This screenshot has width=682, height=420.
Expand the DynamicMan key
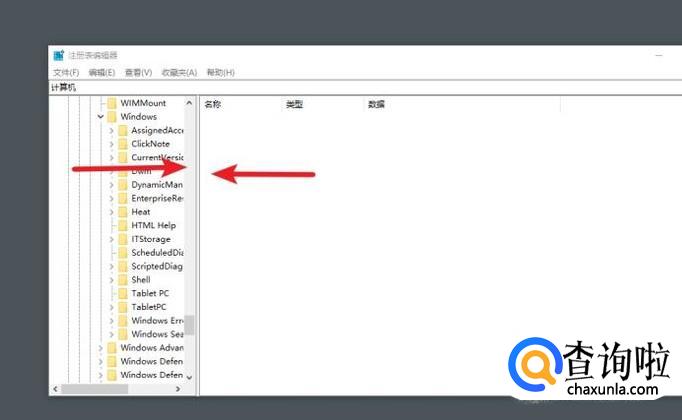click(111, 185)
